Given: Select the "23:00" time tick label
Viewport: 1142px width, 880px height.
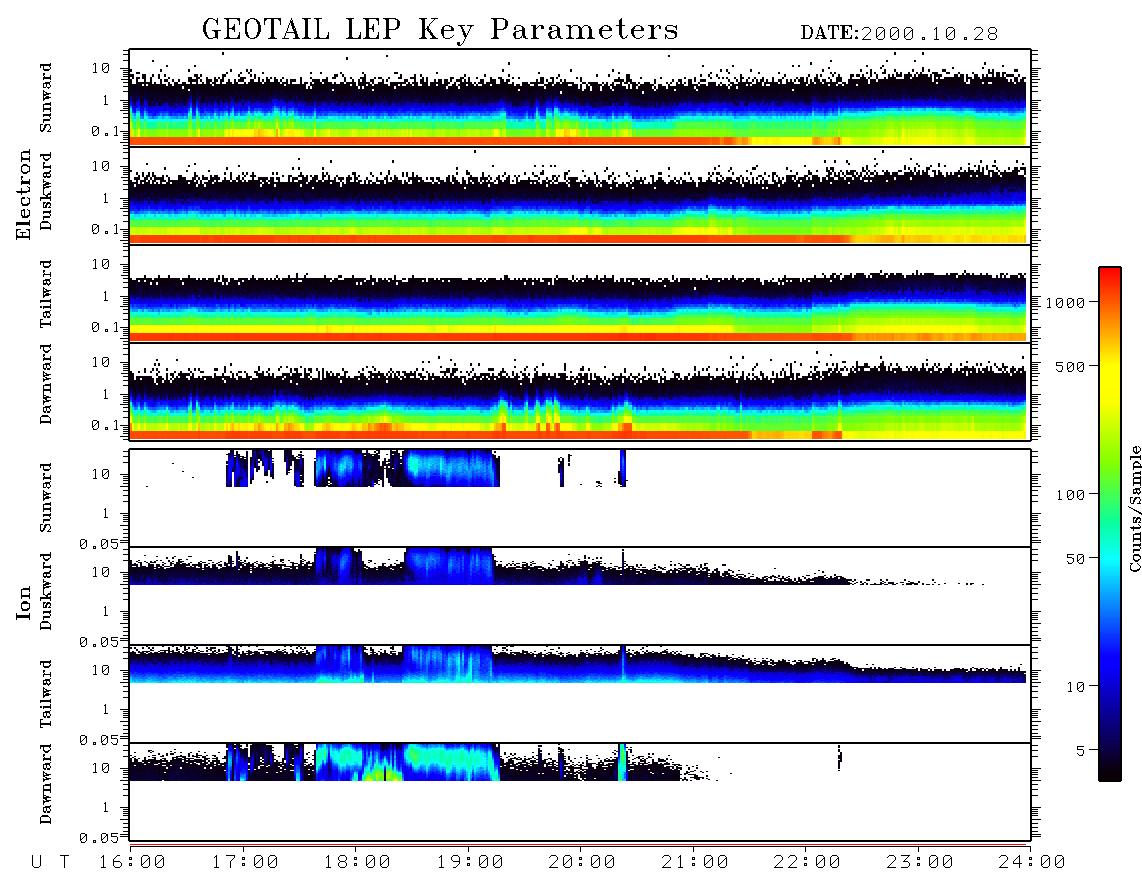Looking at the screenshot, I should coord(920,863).
